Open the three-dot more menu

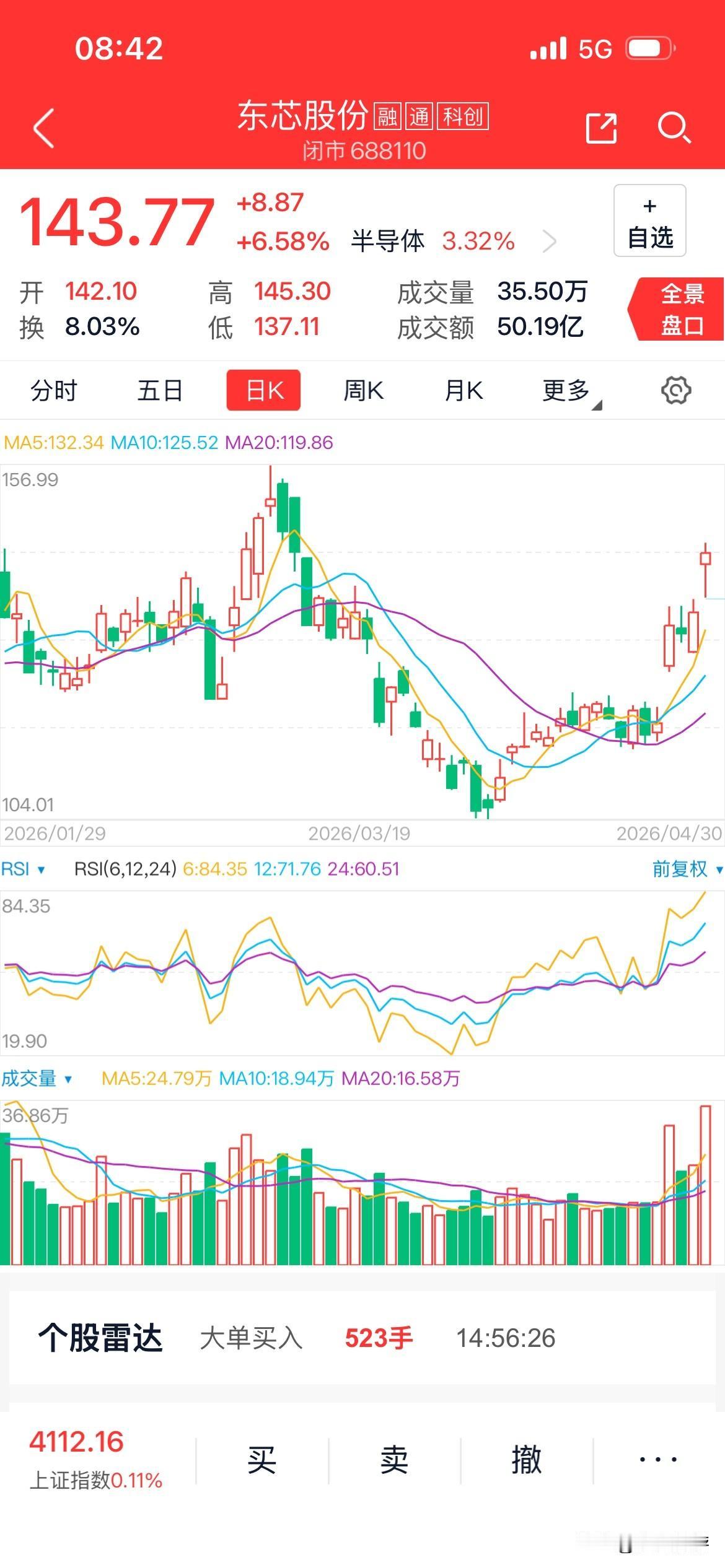click(x=658, y=1460)
